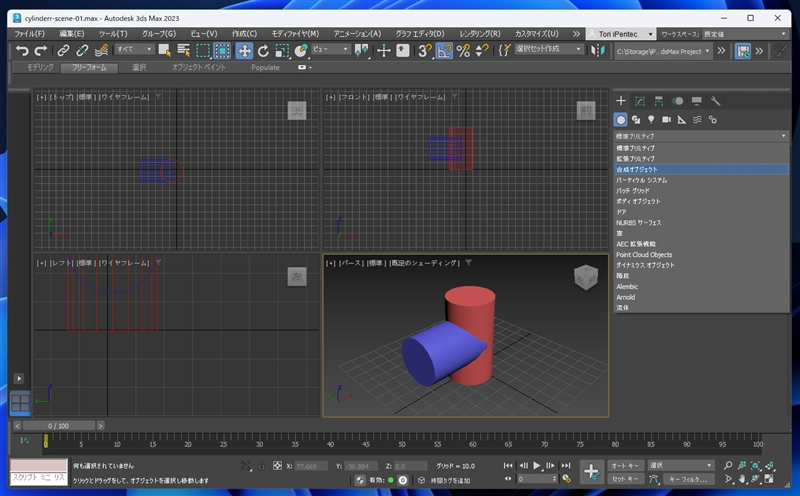Select the Lights creation category icon
The width and height of the screenshot is (800, 496).
coord(651,119)
